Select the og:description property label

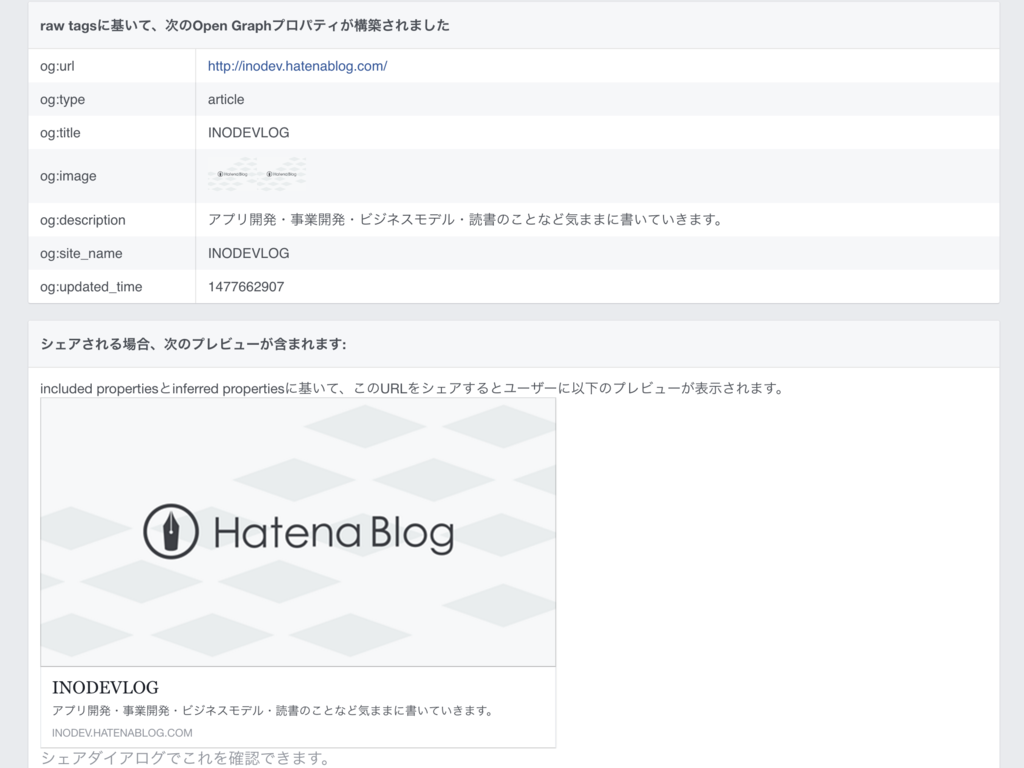(83, 220)
